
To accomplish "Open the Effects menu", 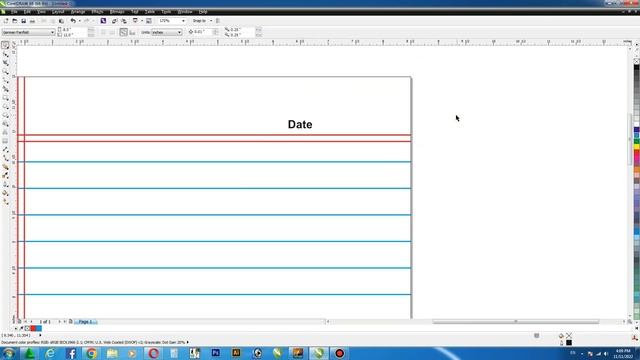I will [x=97, y=12].
